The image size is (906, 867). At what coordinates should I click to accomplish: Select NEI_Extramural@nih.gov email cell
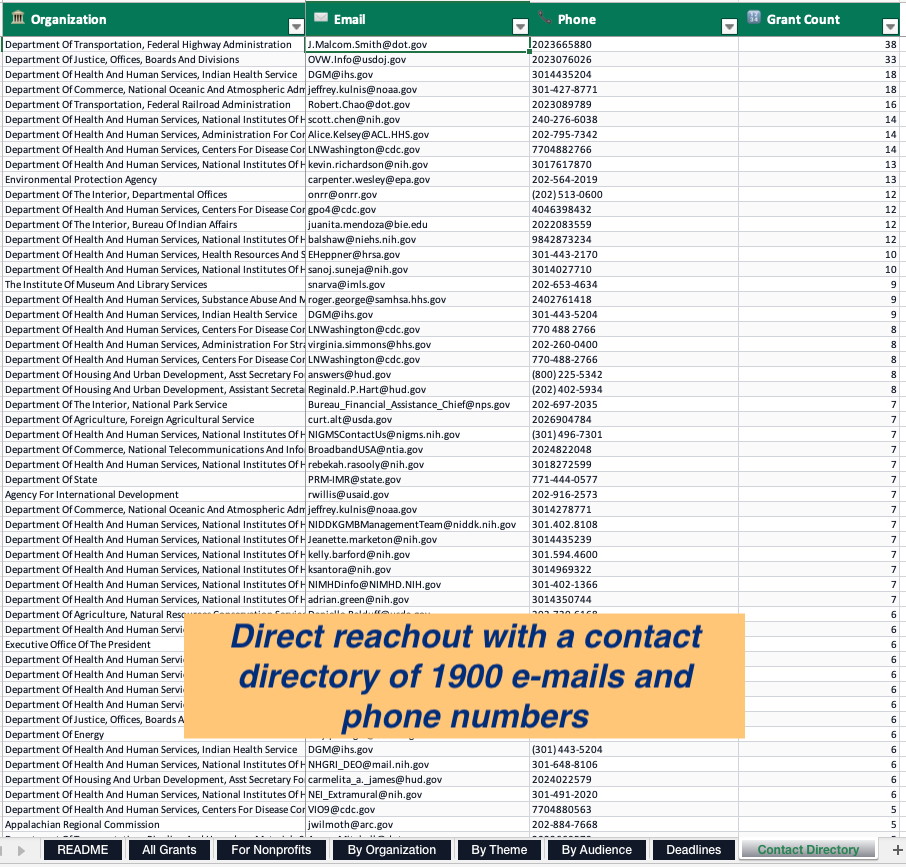tap(417, 795)
